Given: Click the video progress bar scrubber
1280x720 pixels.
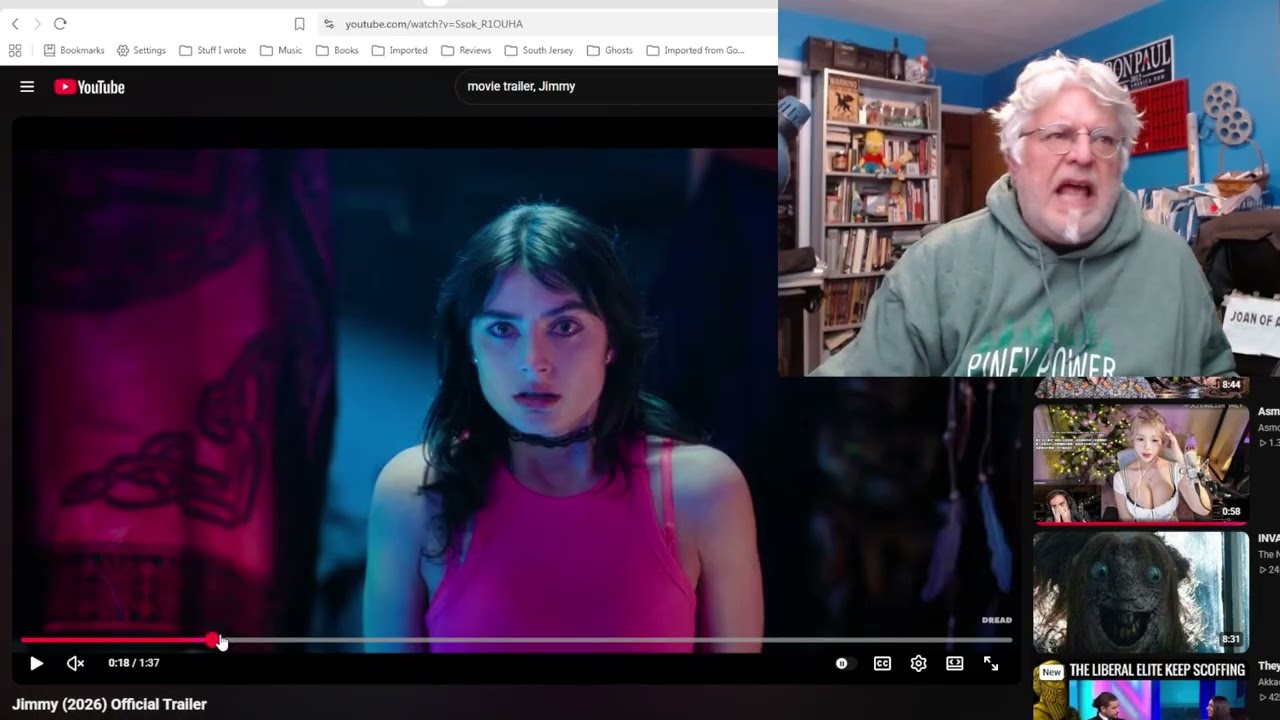Looking at the screenshot, I should [214, 640].
